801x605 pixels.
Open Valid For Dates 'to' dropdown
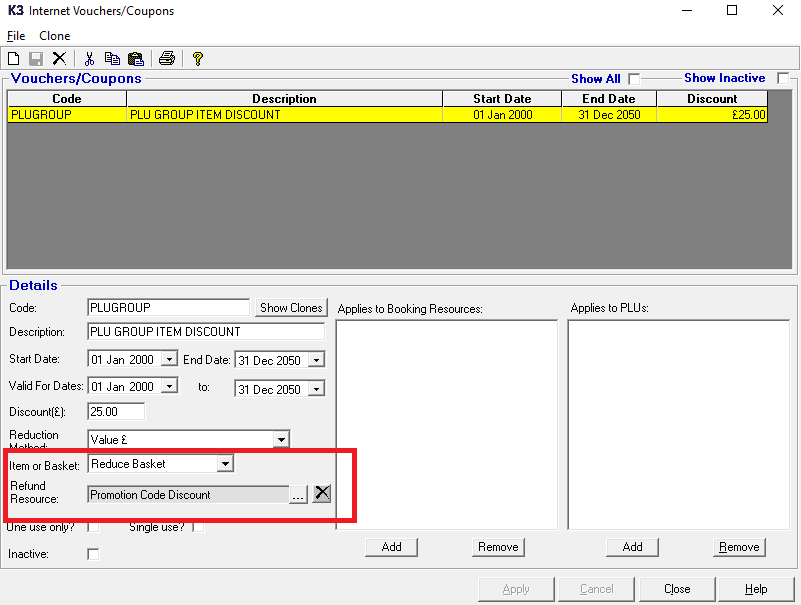coord(316,389)
